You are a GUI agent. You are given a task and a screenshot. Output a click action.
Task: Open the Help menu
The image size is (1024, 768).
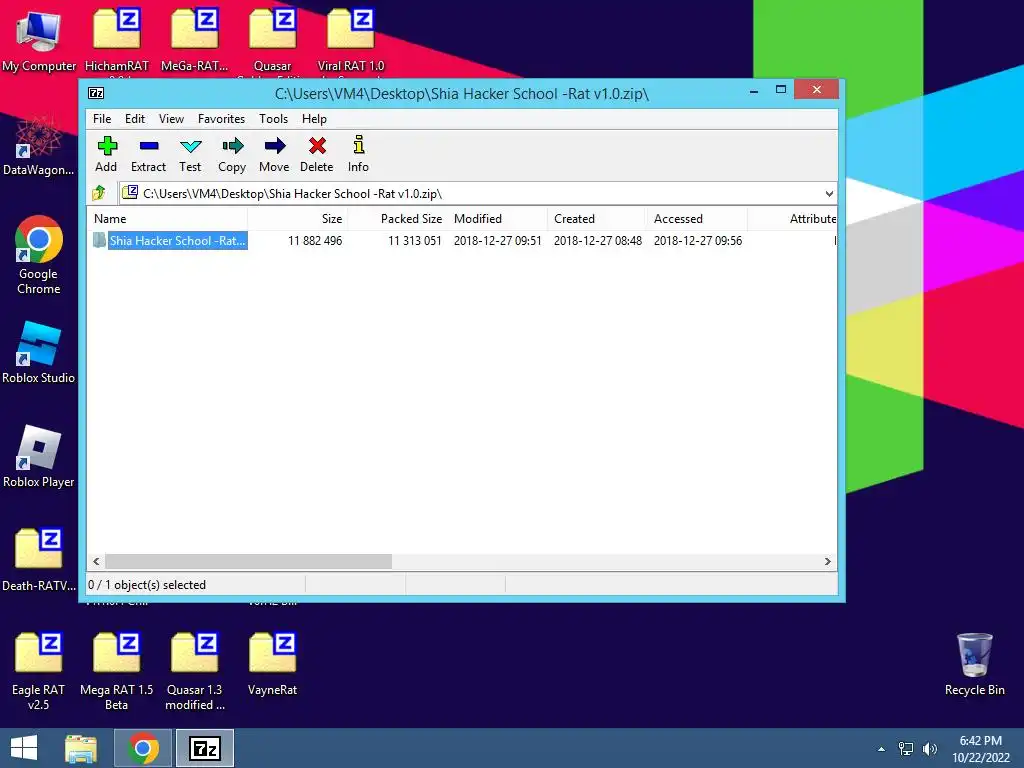314,119
